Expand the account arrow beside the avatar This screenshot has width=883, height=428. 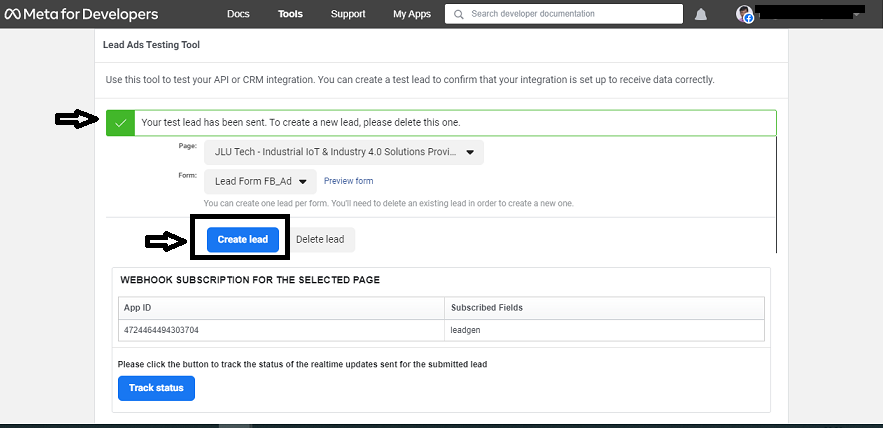[856, 14]
